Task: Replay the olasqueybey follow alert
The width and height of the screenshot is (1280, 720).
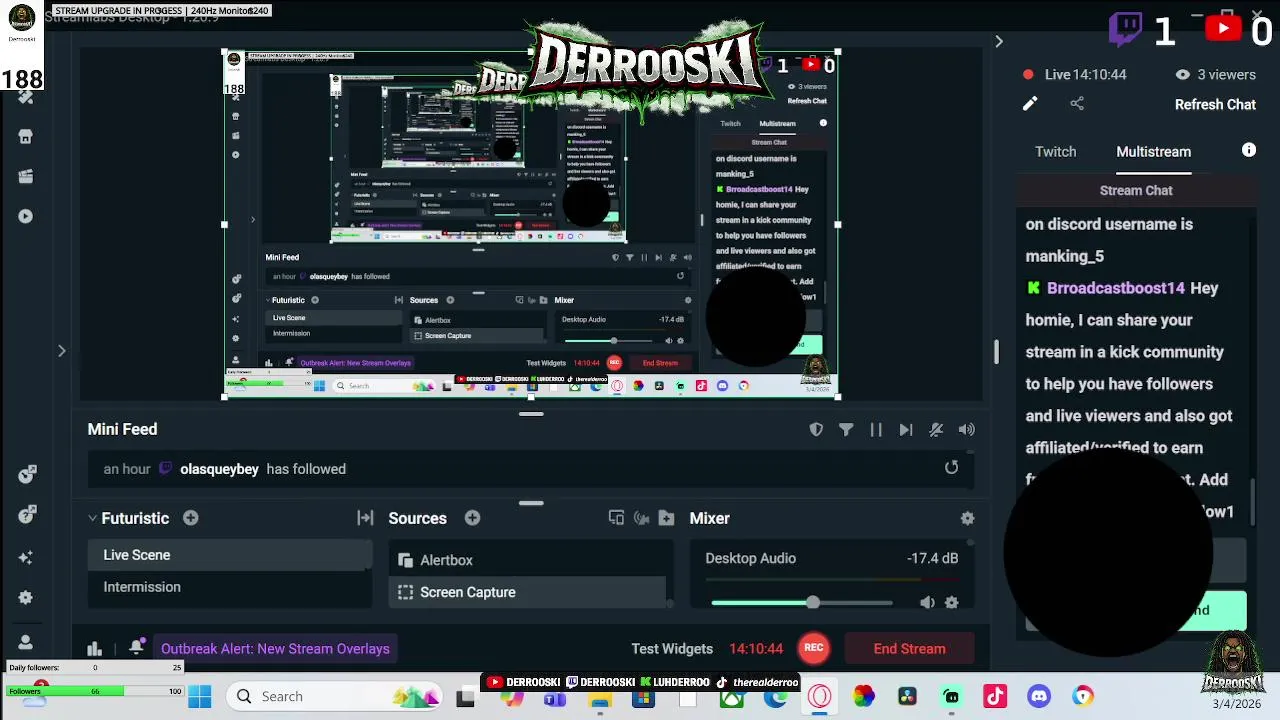Action: (x=951, y=468)
